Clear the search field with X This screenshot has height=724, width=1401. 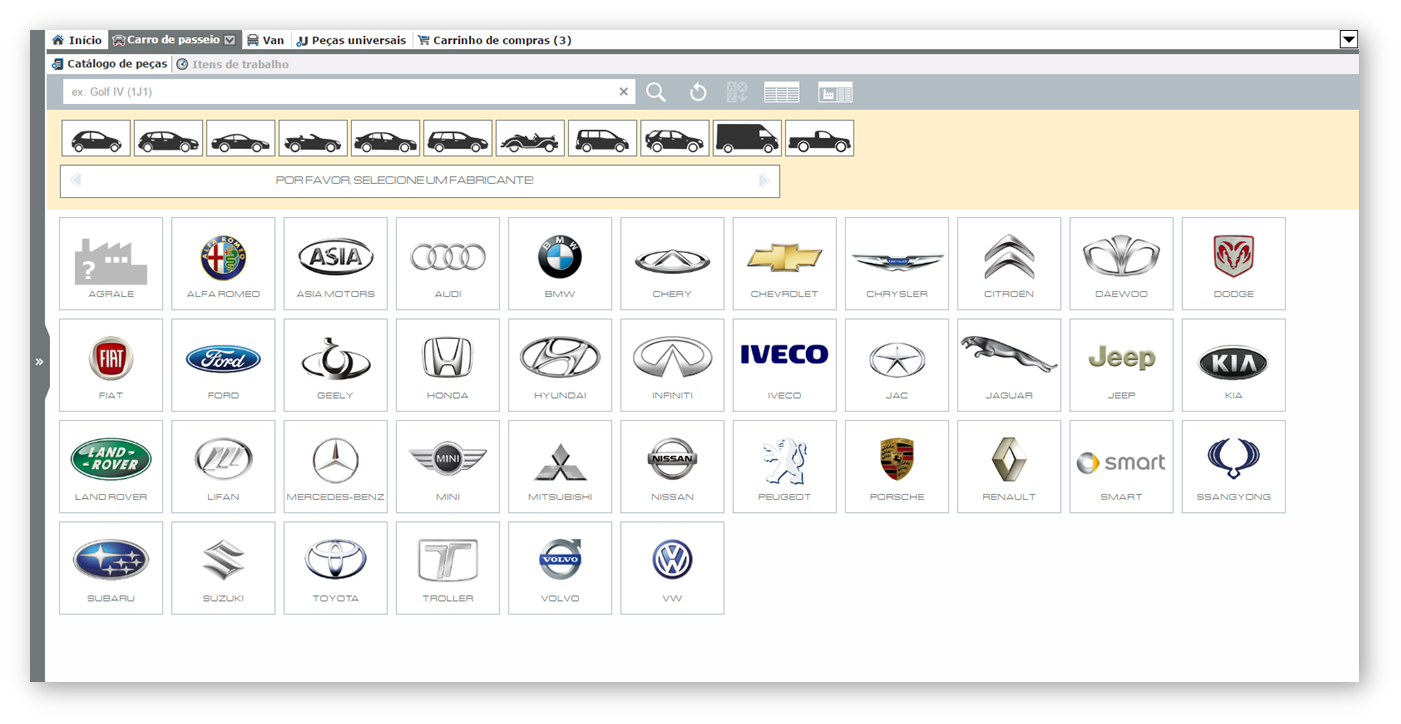coord(624,92)
